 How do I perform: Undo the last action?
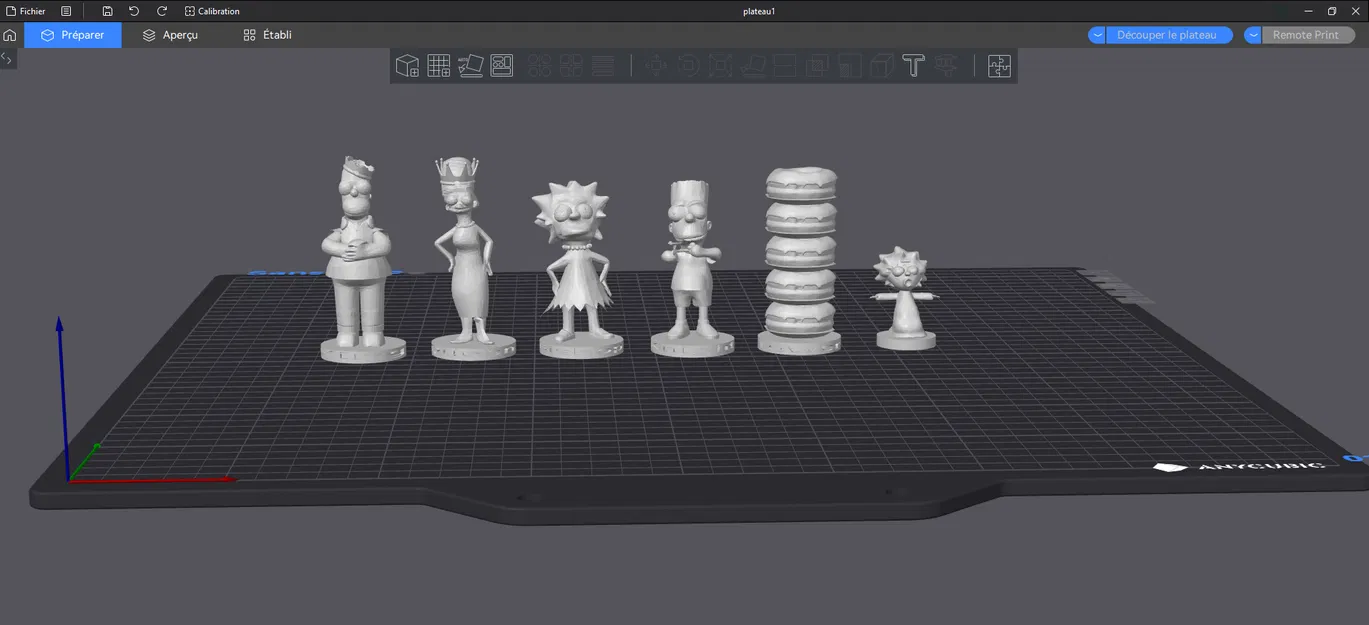point(133,11)
